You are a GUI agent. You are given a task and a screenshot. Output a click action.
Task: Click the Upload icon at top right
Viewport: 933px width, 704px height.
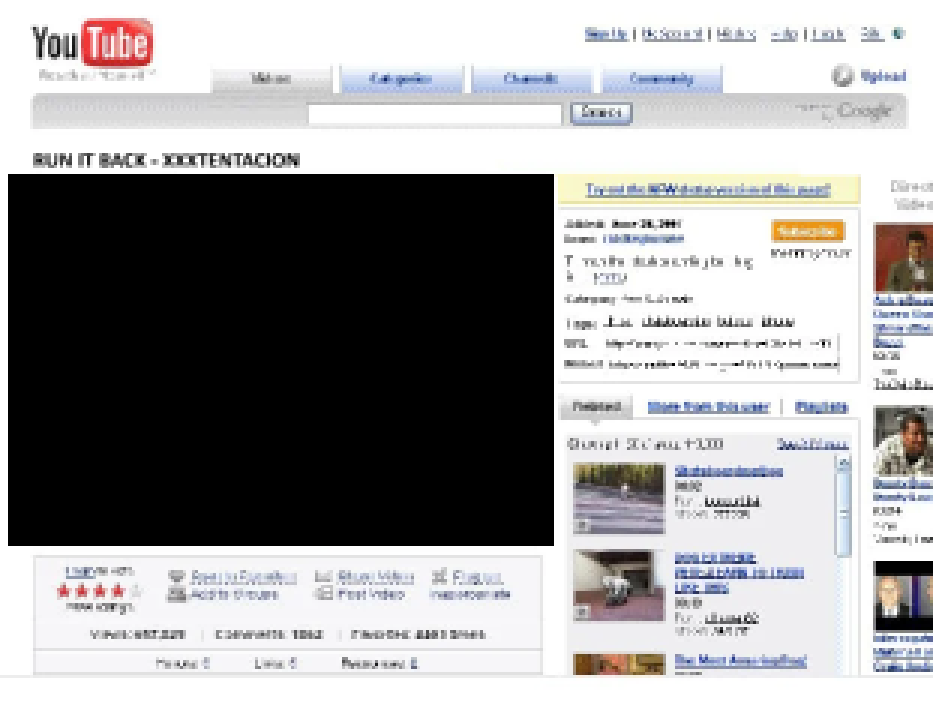pyautogui.click(x=842, y=76)
